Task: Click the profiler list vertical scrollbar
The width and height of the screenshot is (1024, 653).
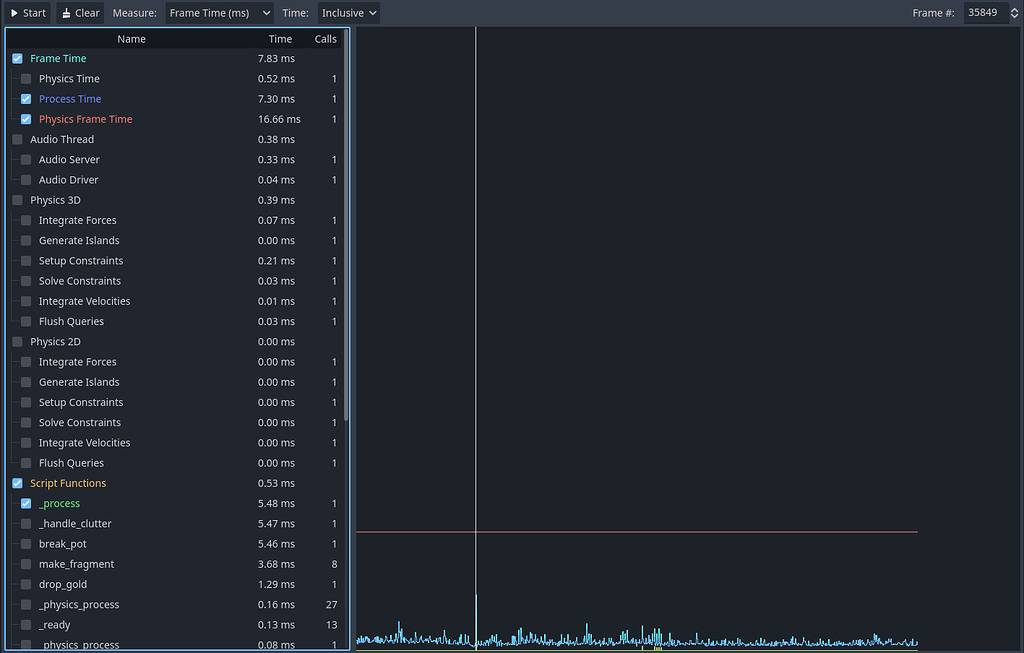Action: coord(346,225)
